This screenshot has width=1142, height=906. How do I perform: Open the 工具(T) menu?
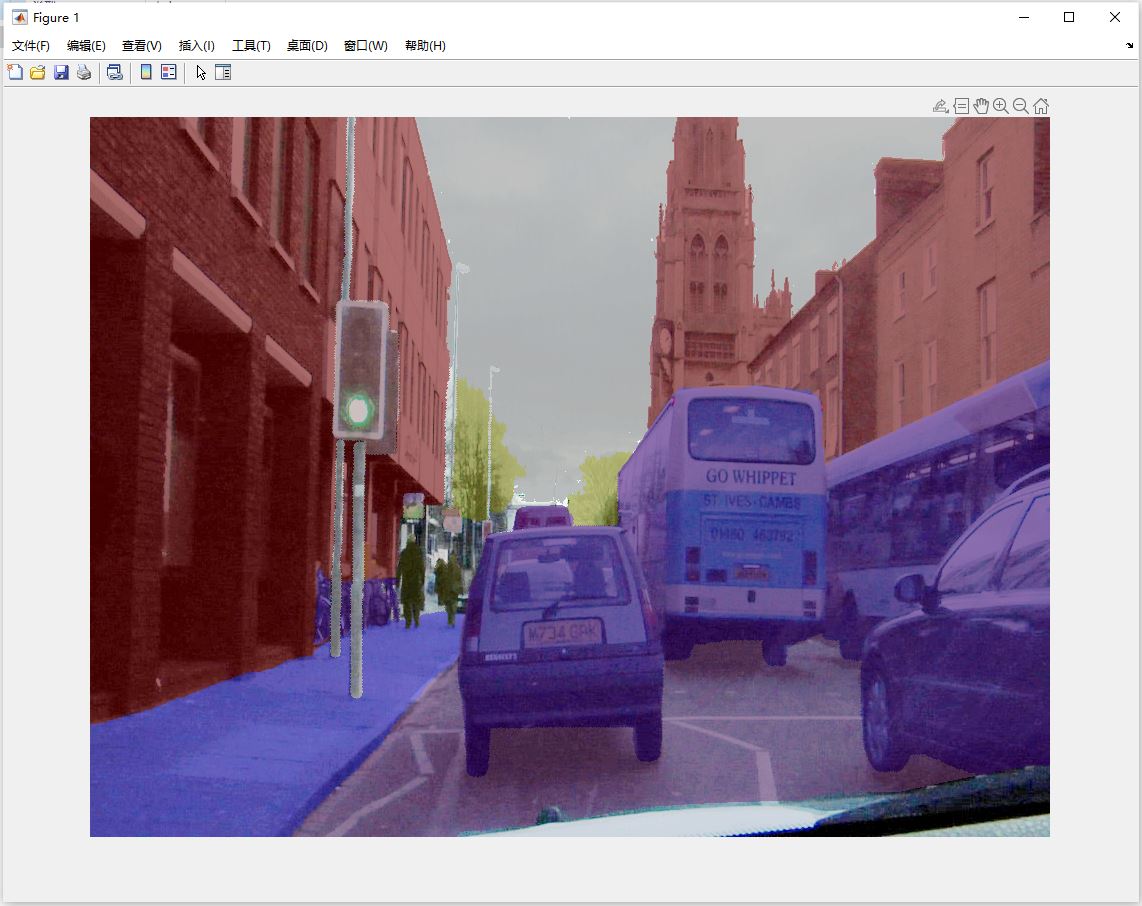251,46
